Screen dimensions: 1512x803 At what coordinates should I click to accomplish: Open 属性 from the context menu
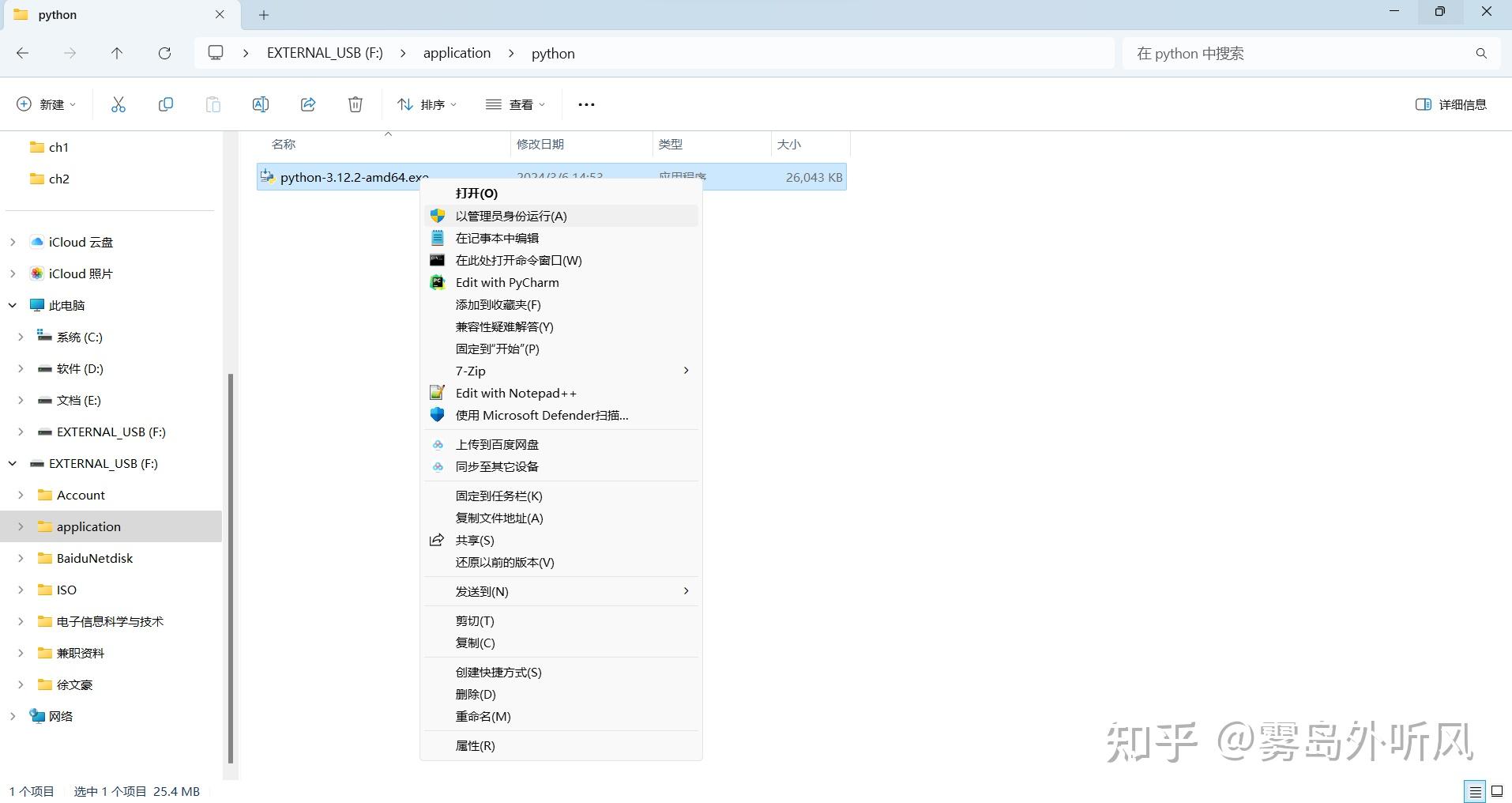click(x=476, y=745)
